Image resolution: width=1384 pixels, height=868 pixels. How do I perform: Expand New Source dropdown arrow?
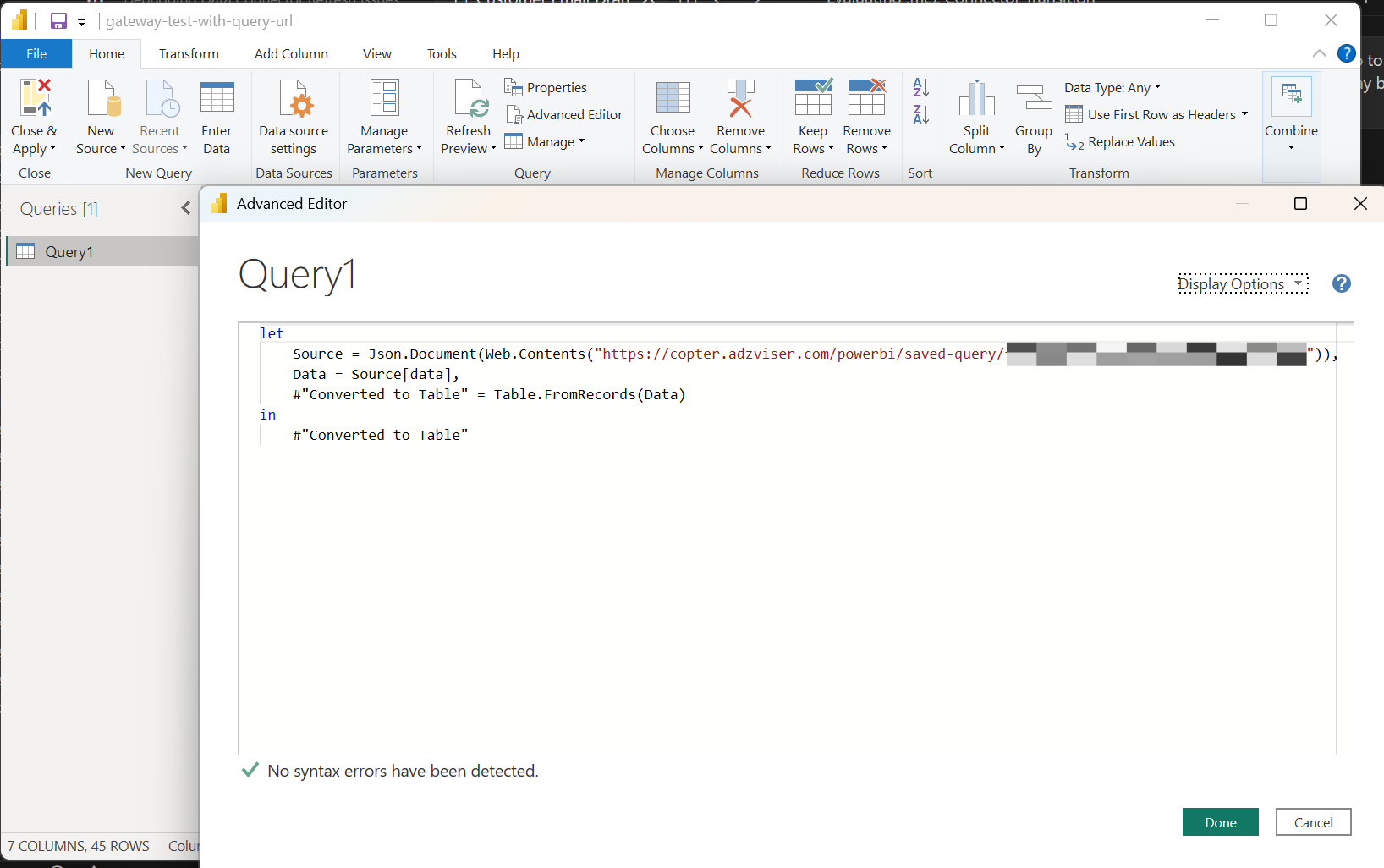[x=123, y=148]
